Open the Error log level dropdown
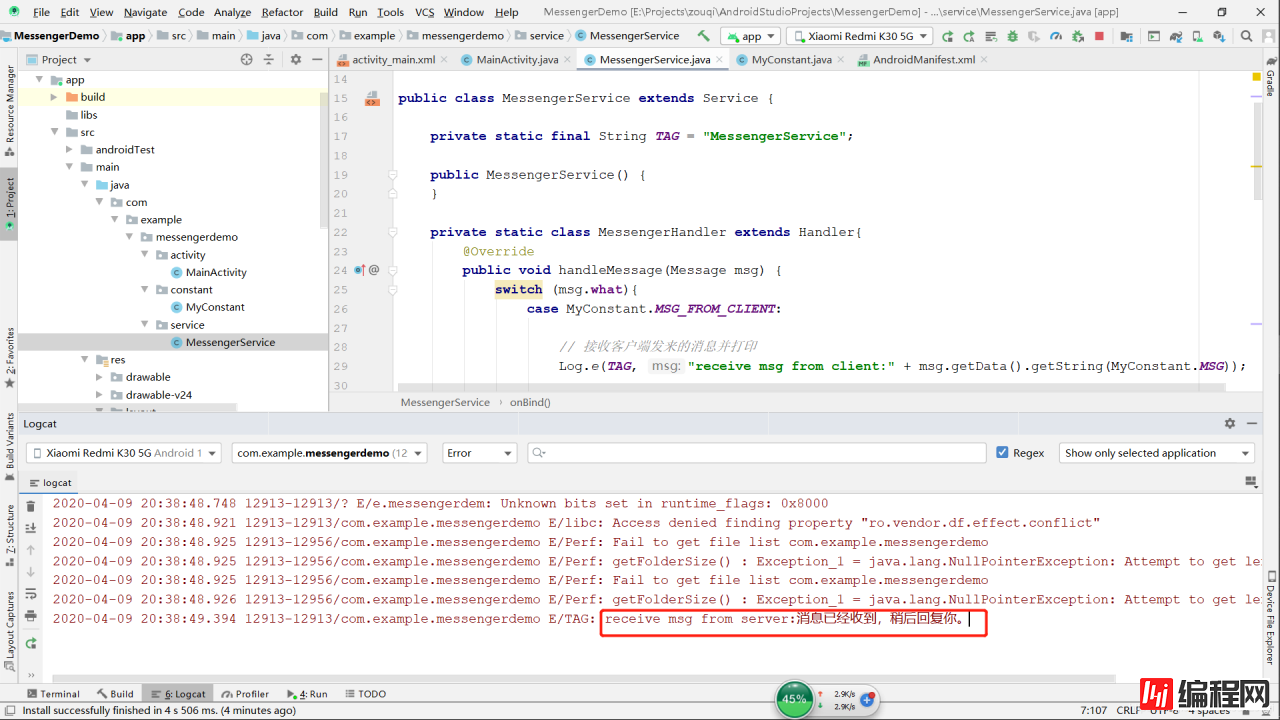Viewport: 1280px width, 720px height. 480,453
